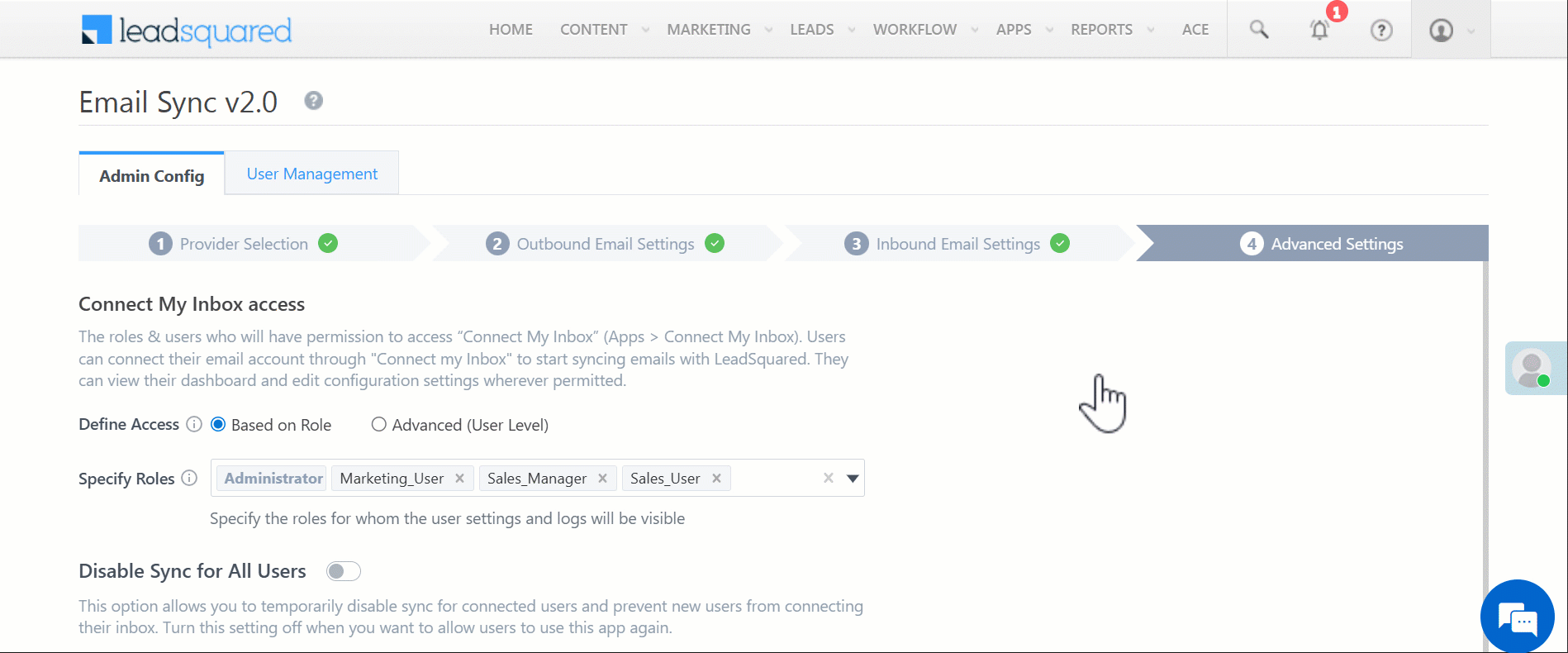Go to step 3 Inbound Email Settings
The image size is (1568, 653).
pyautogui.click(x=957, y=243)
